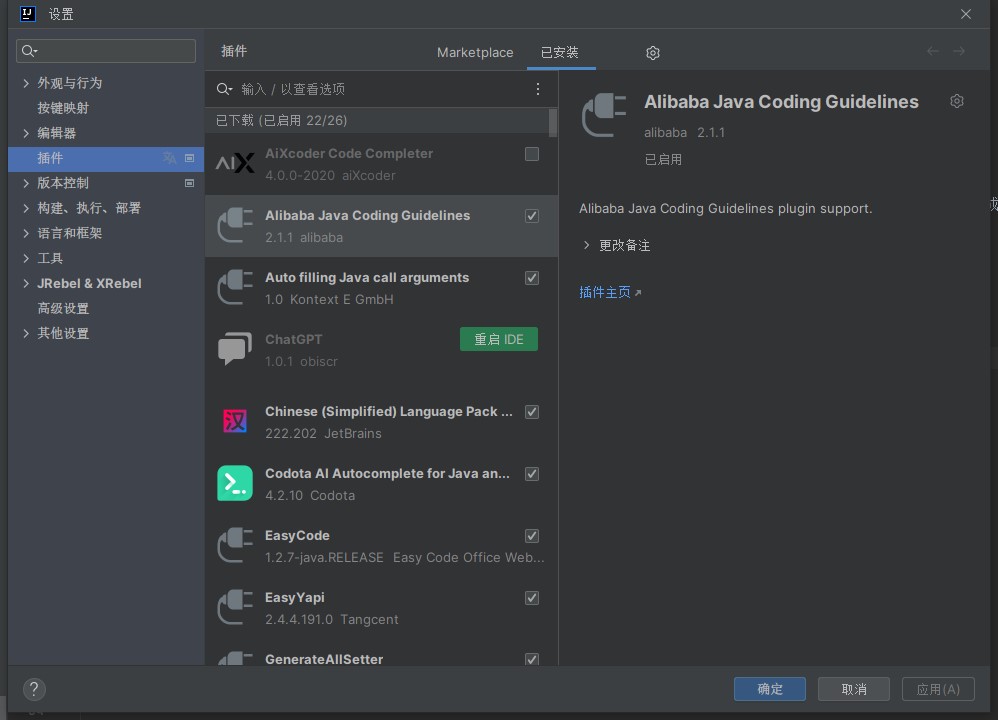This screenshot has height=720, width=998.
Task: Click the AiXcoder Code Completer plugin icon
Action: (235, 164)
